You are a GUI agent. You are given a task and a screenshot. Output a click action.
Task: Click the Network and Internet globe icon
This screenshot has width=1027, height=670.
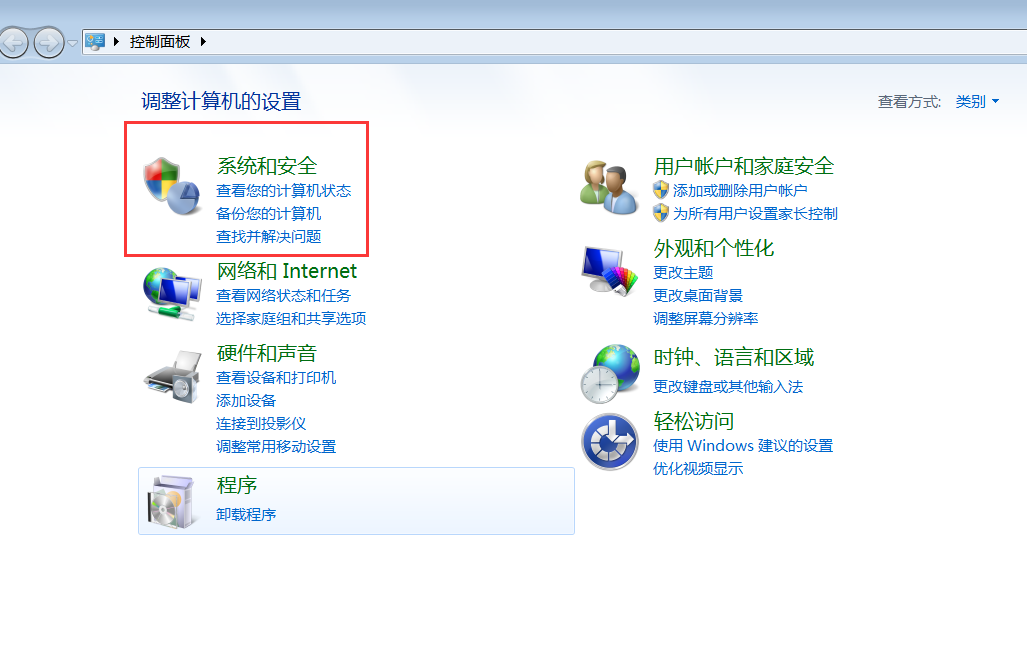[172, 294]
